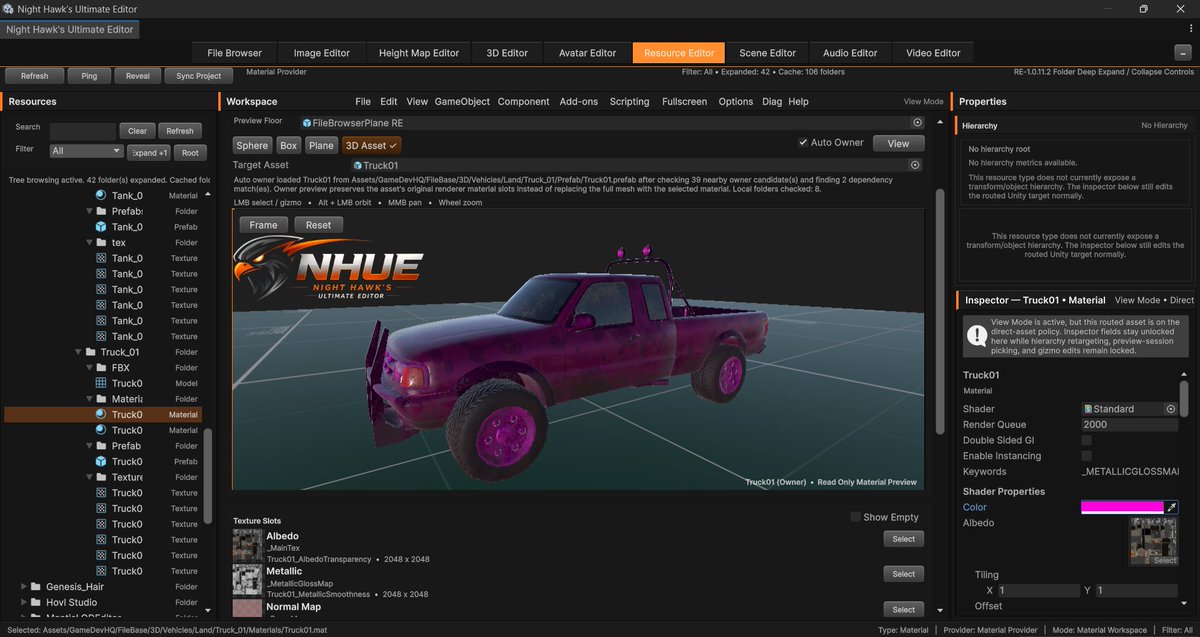This screenshot has width=1200, height=637.
Task: Click the Metallic texture slot thumbnail
Action: [x=247, y=582]
